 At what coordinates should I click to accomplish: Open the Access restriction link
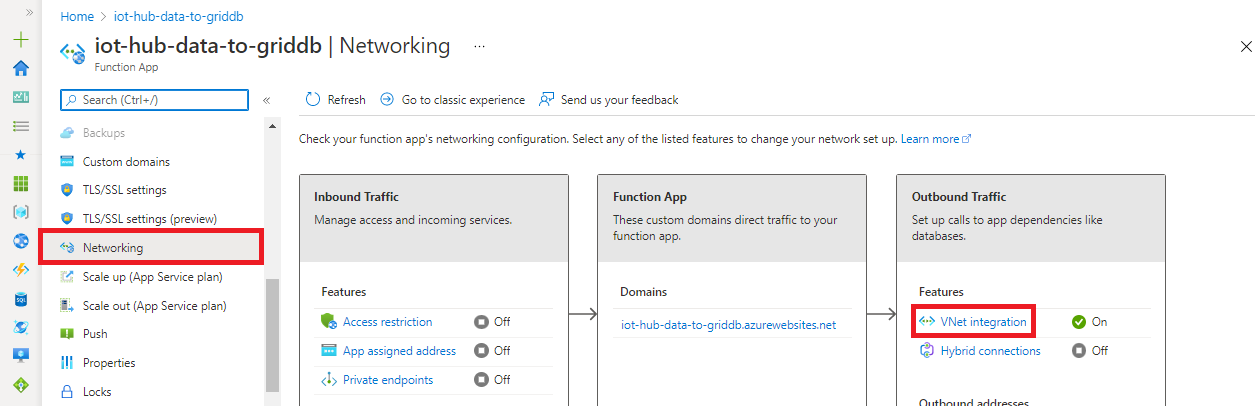tap(387, 322)
